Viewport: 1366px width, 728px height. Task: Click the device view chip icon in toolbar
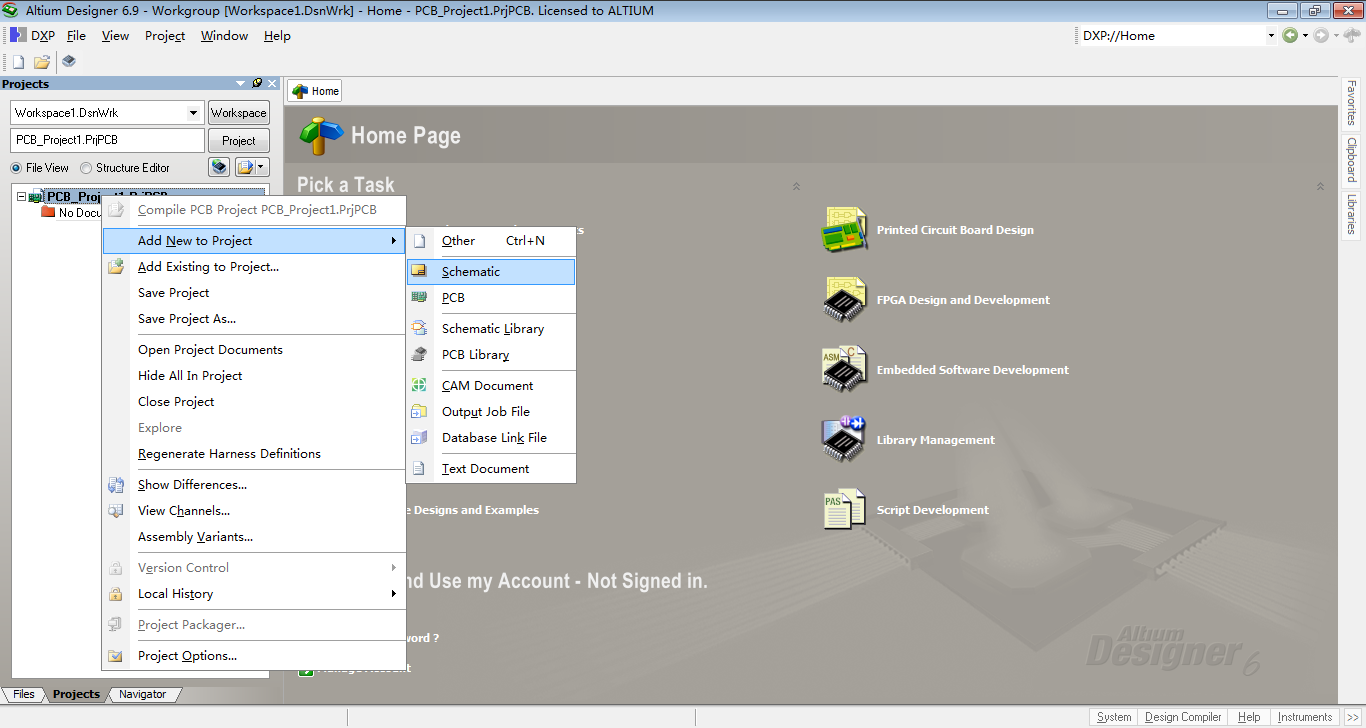[68, 61]
